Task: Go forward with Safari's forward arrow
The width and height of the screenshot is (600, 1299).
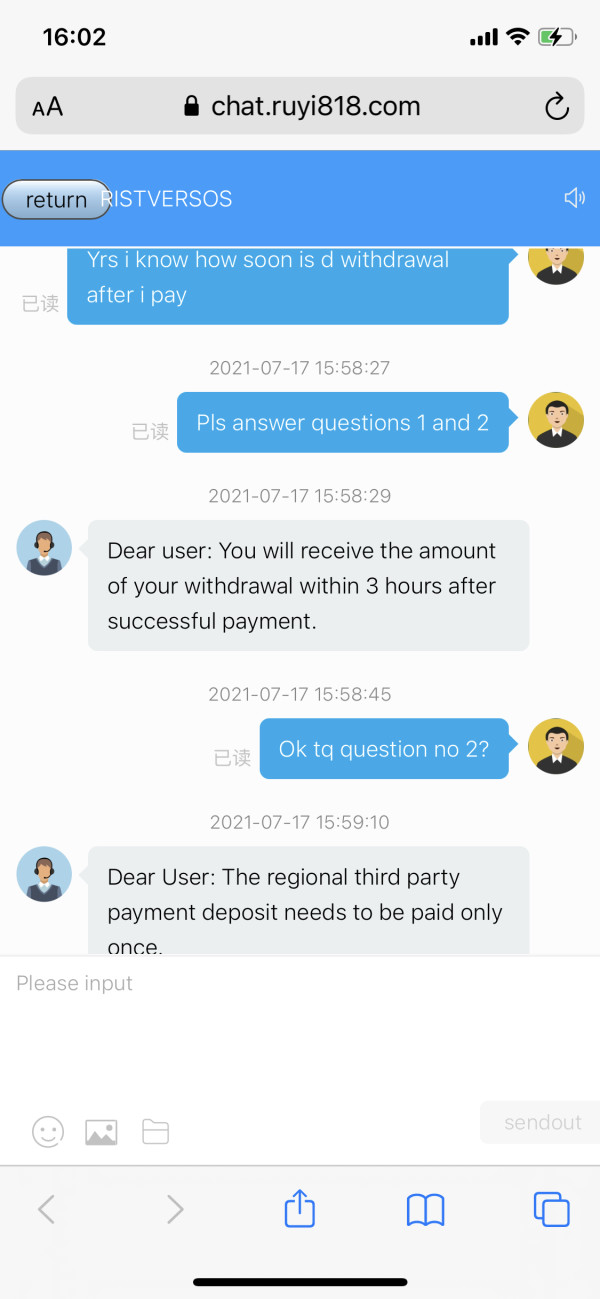Action: coord(175,1210)
